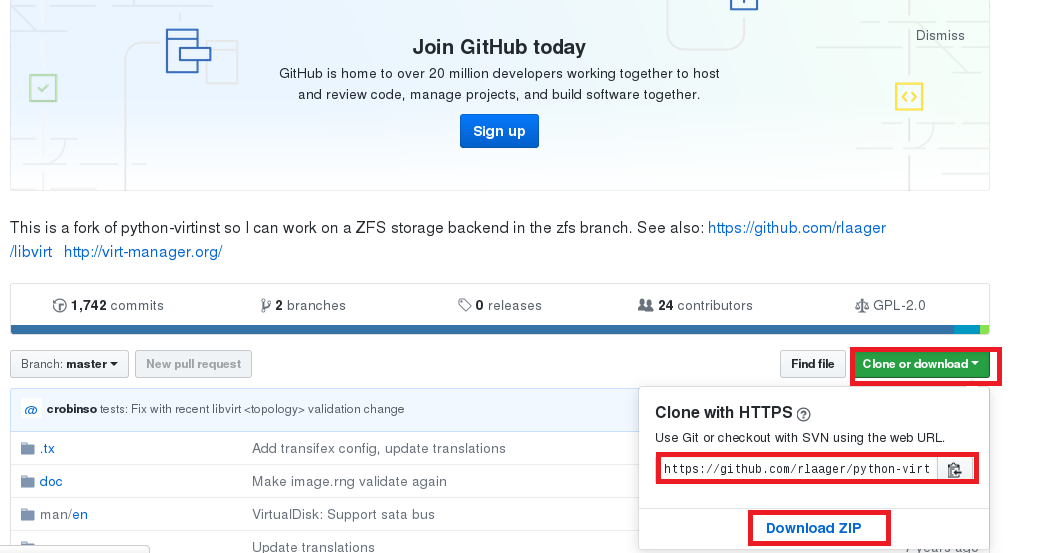Click the New pull request button

[193, 364]
